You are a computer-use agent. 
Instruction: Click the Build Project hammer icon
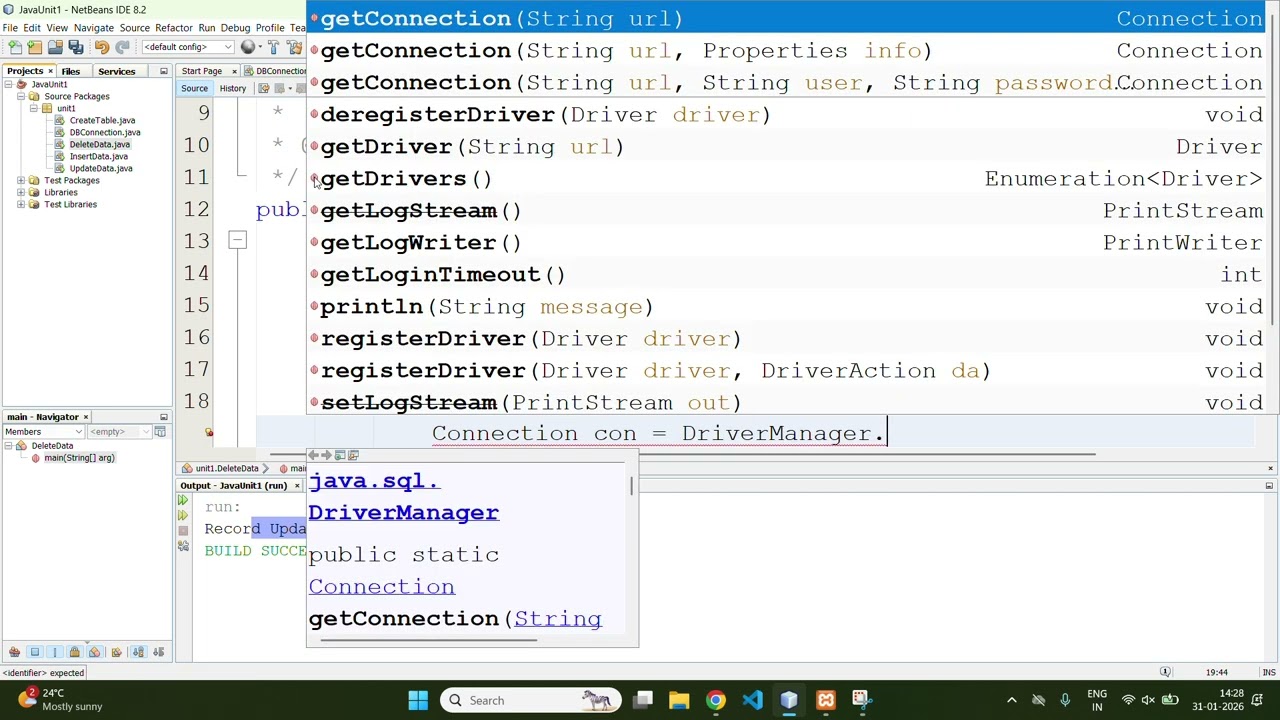(x=273, y=47)
